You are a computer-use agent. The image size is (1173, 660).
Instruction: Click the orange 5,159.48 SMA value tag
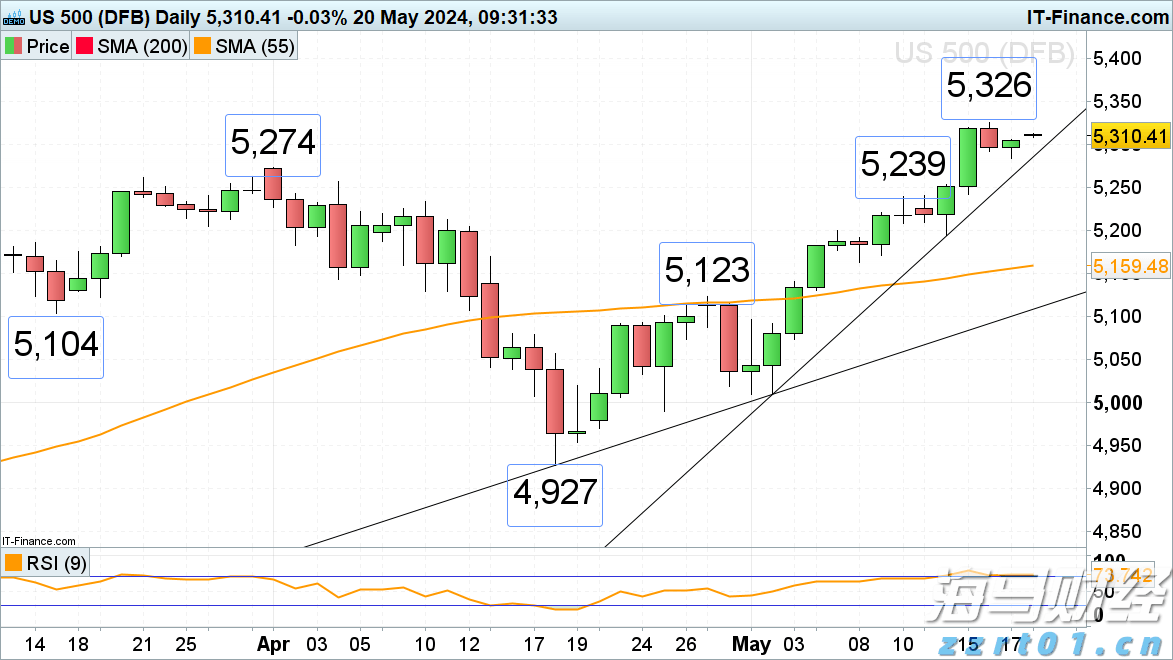[1129, 267]
